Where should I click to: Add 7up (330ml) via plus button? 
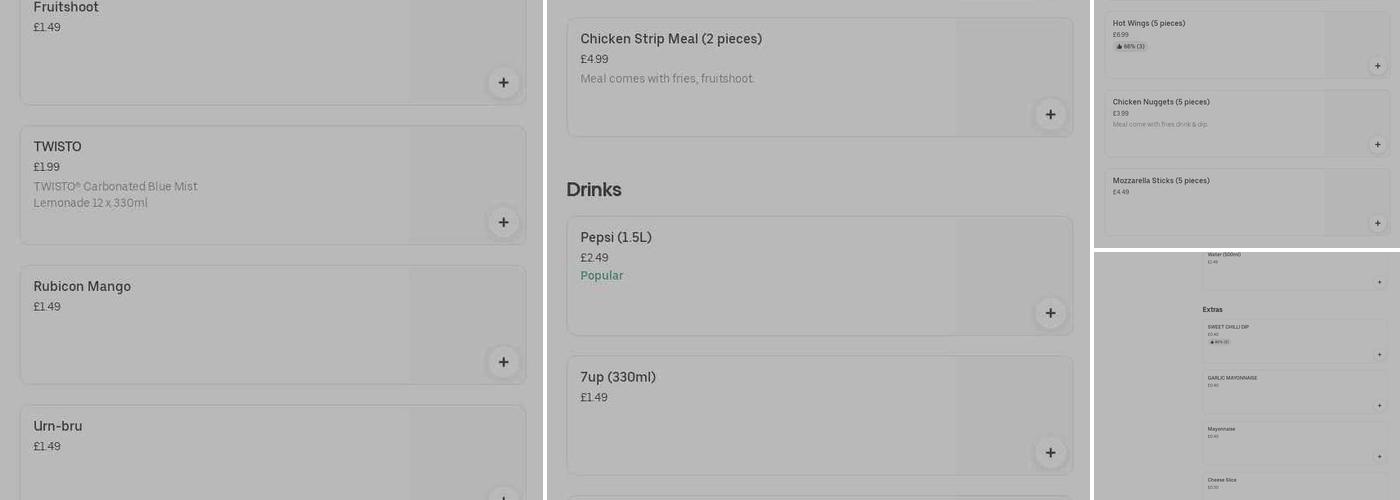(x=1050, y=453)
